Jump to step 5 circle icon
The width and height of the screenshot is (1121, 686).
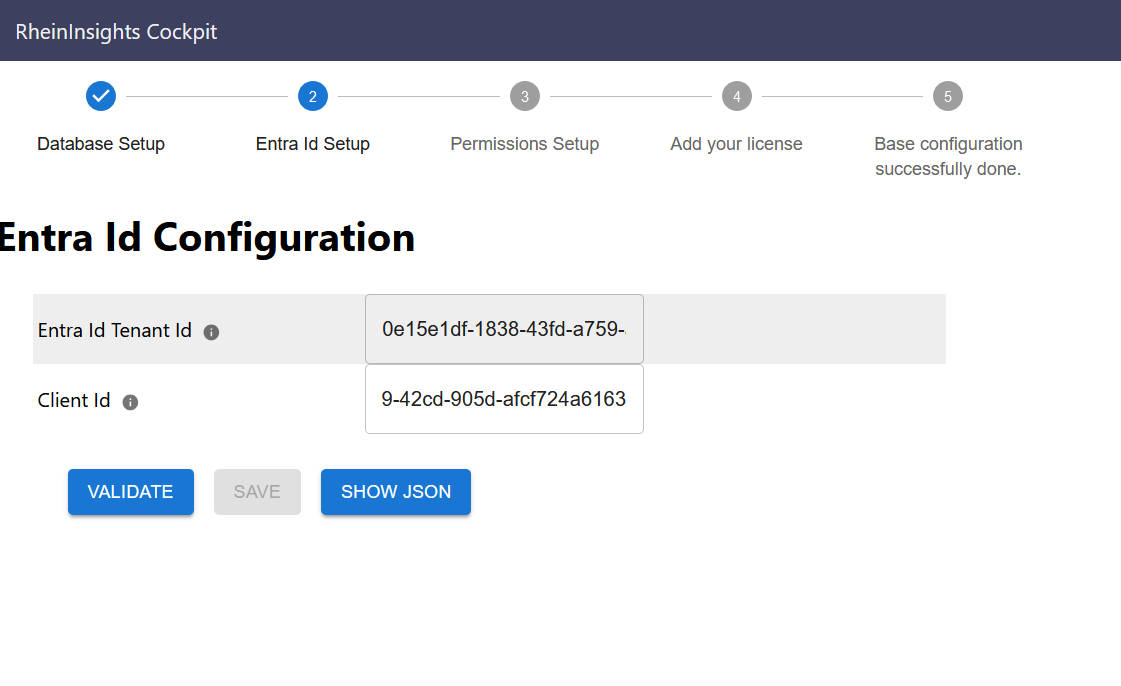coord(948,96)
